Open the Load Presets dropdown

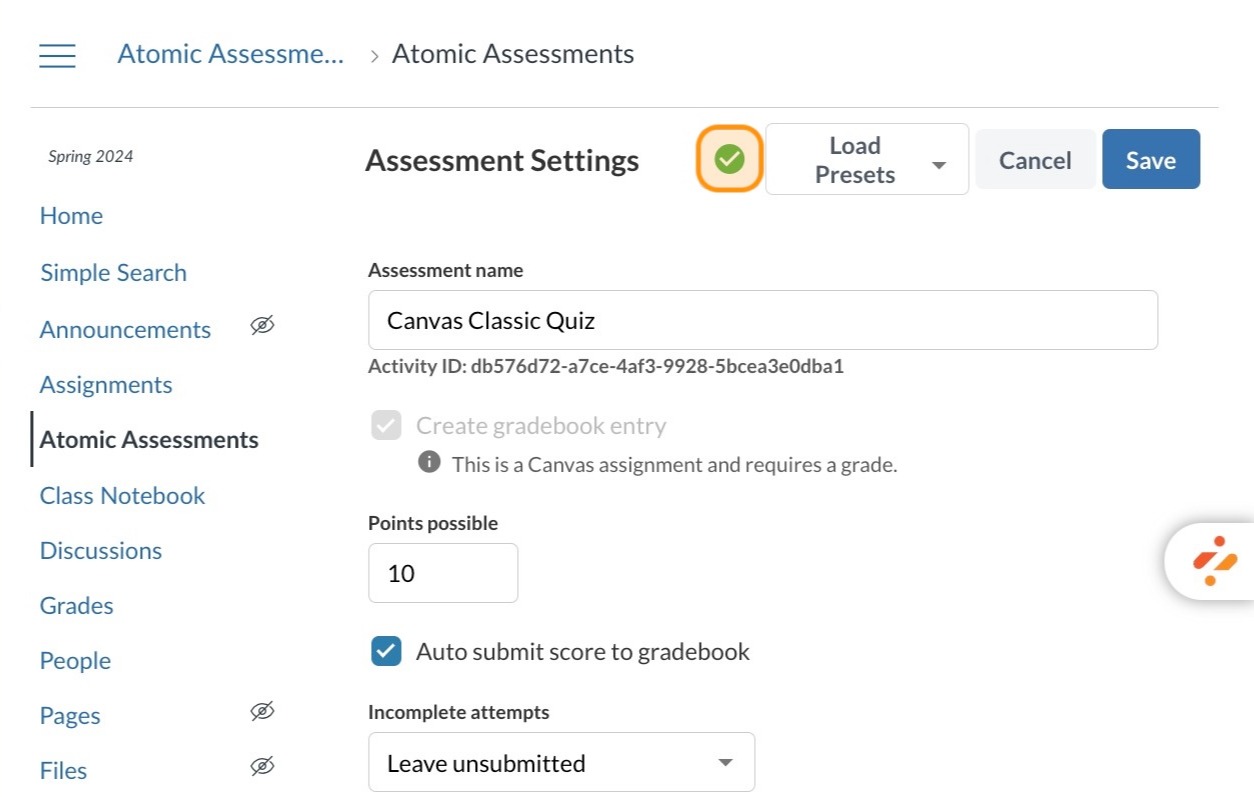pyautogui.click(x=867, y=159)
